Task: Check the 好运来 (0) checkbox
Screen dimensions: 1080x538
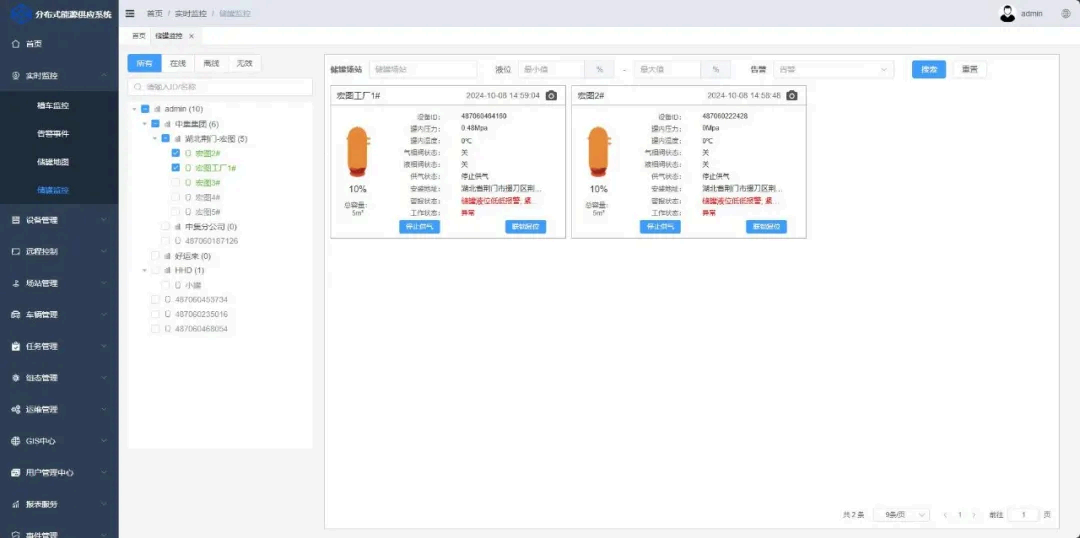Action: point(156,256)
